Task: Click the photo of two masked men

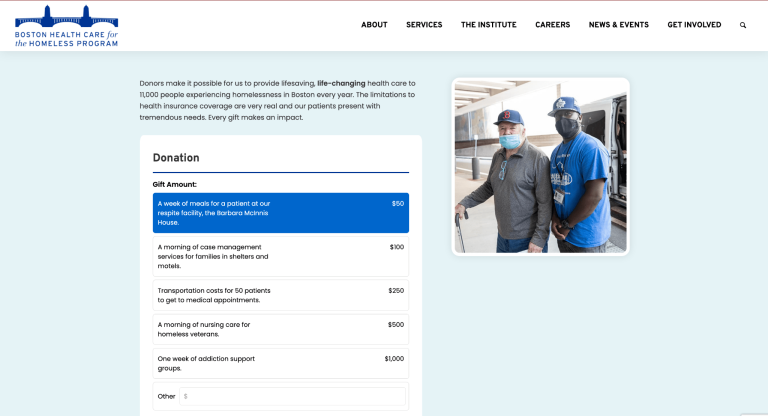Action: click(540, 166)
